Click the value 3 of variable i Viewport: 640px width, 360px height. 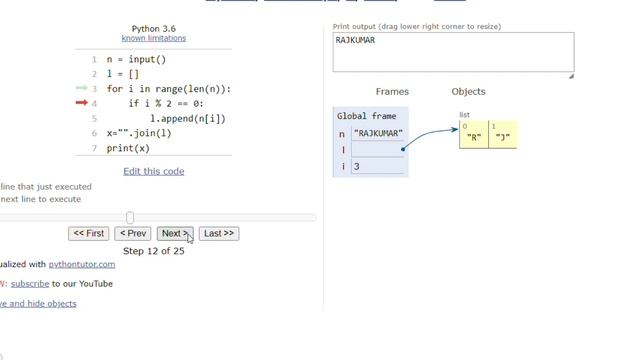click(x=356, y=167)
